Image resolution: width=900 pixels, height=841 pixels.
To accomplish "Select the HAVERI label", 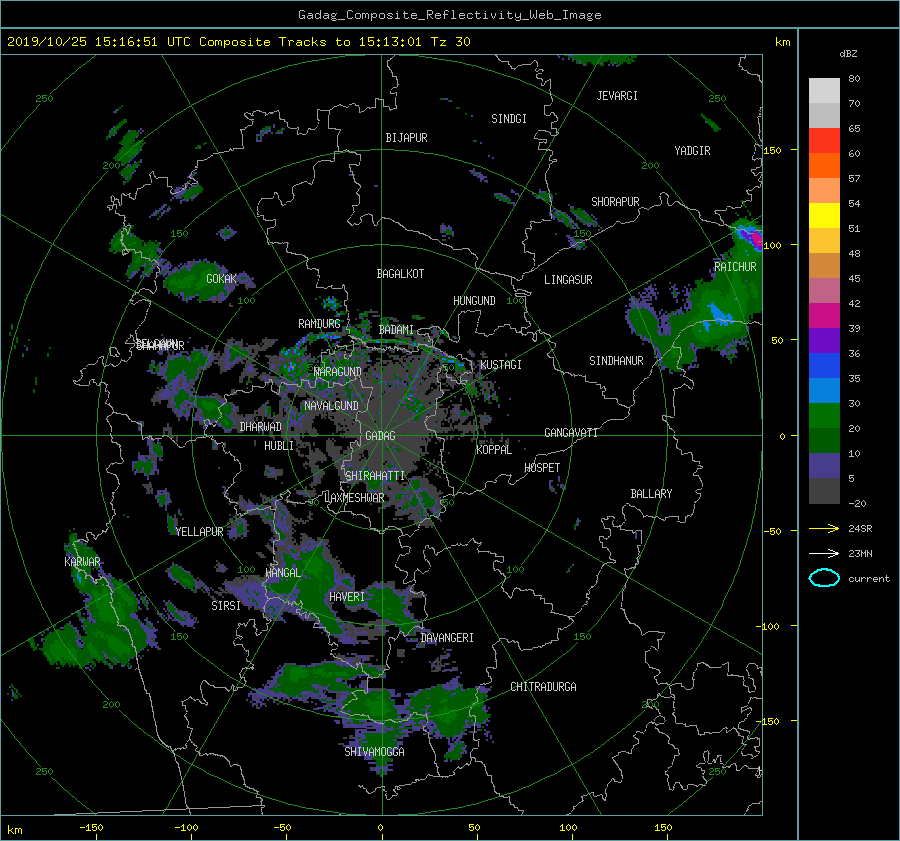I will click(x=347, y=597).
